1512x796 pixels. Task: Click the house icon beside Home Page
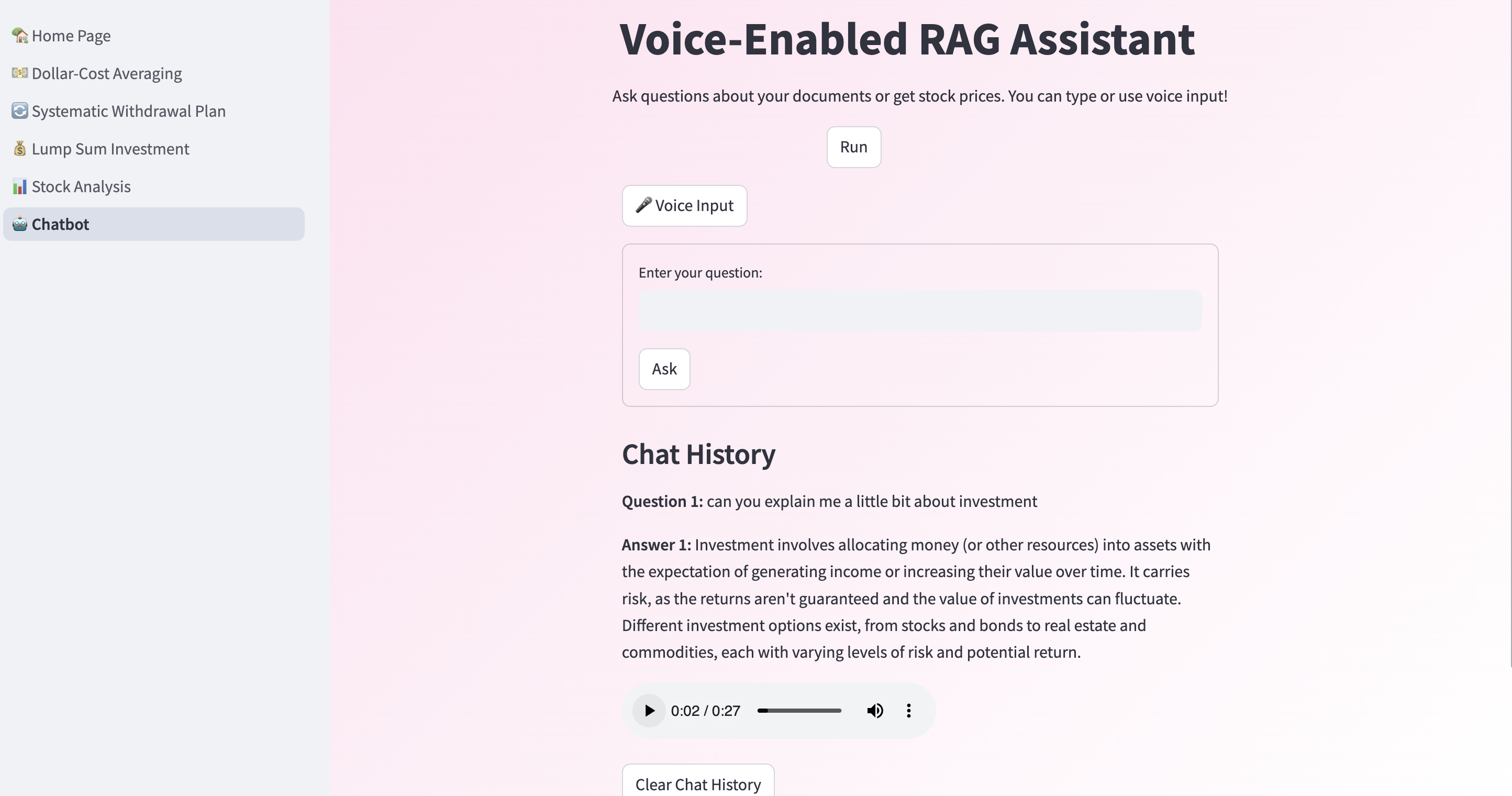click(20, 36)
